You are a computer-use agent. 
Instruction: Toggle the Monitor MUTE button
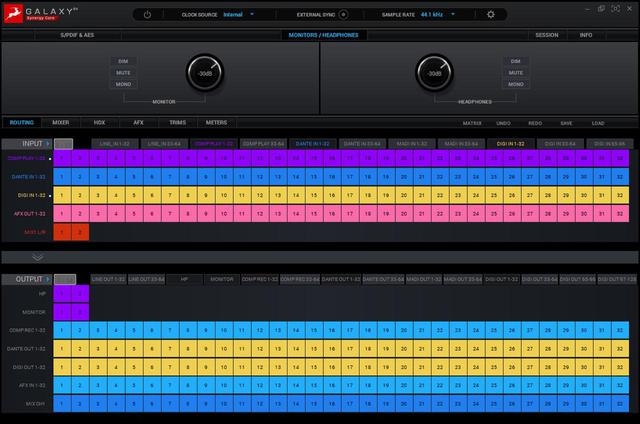(123, 73)
